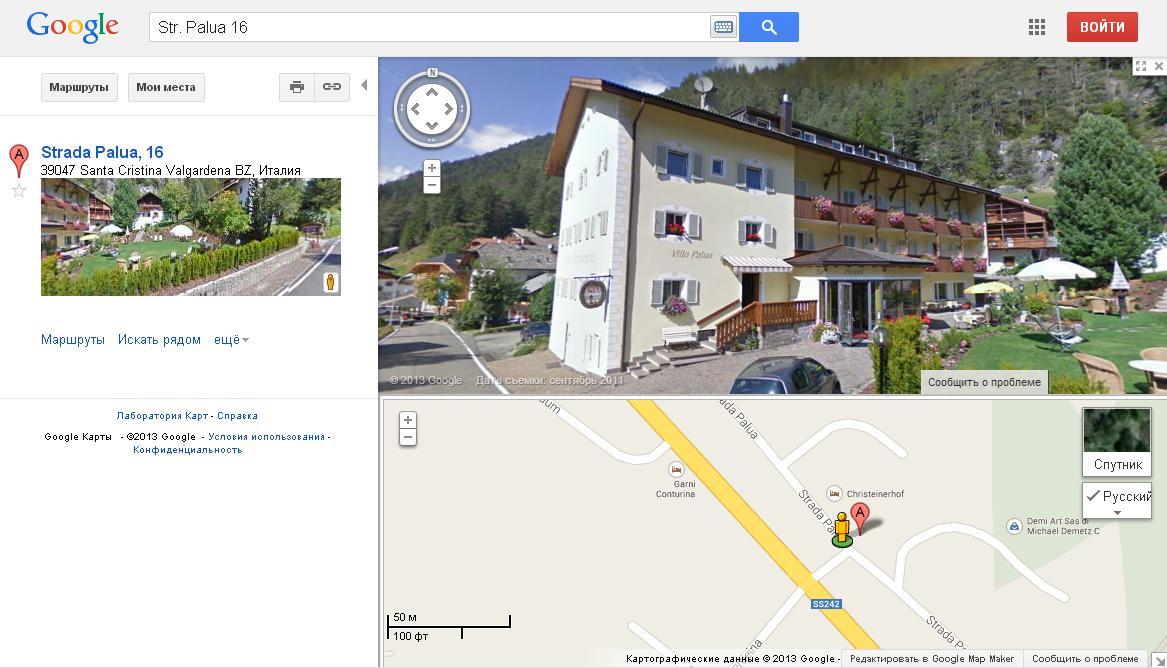1167x668 pixels.
Task: Click the red ВОЙТИ sign-in button
Action: tap(1102, 27)
